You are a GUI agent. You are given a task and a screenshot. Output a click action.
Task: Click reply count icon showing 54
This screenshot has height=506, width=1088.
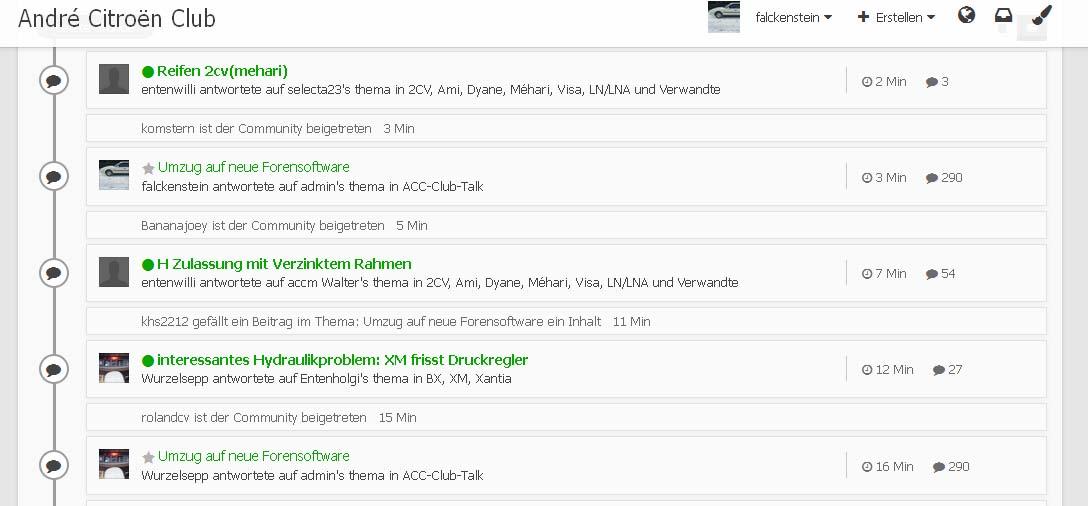(x=932, y=274)
